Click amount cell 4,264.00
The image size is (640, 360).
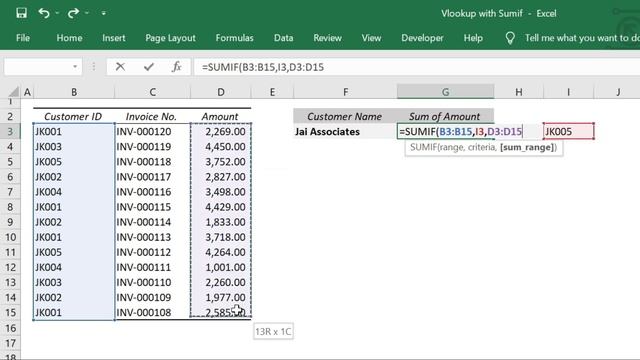(x=221, y=252)
